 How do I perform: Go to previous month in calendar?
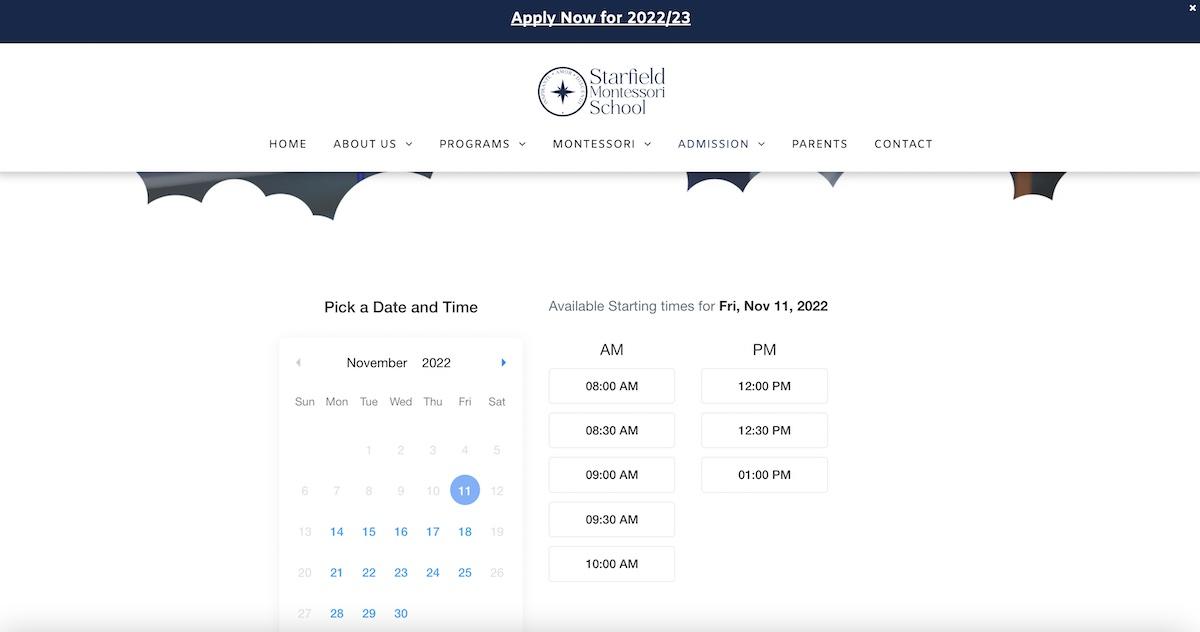click(298, 363)
